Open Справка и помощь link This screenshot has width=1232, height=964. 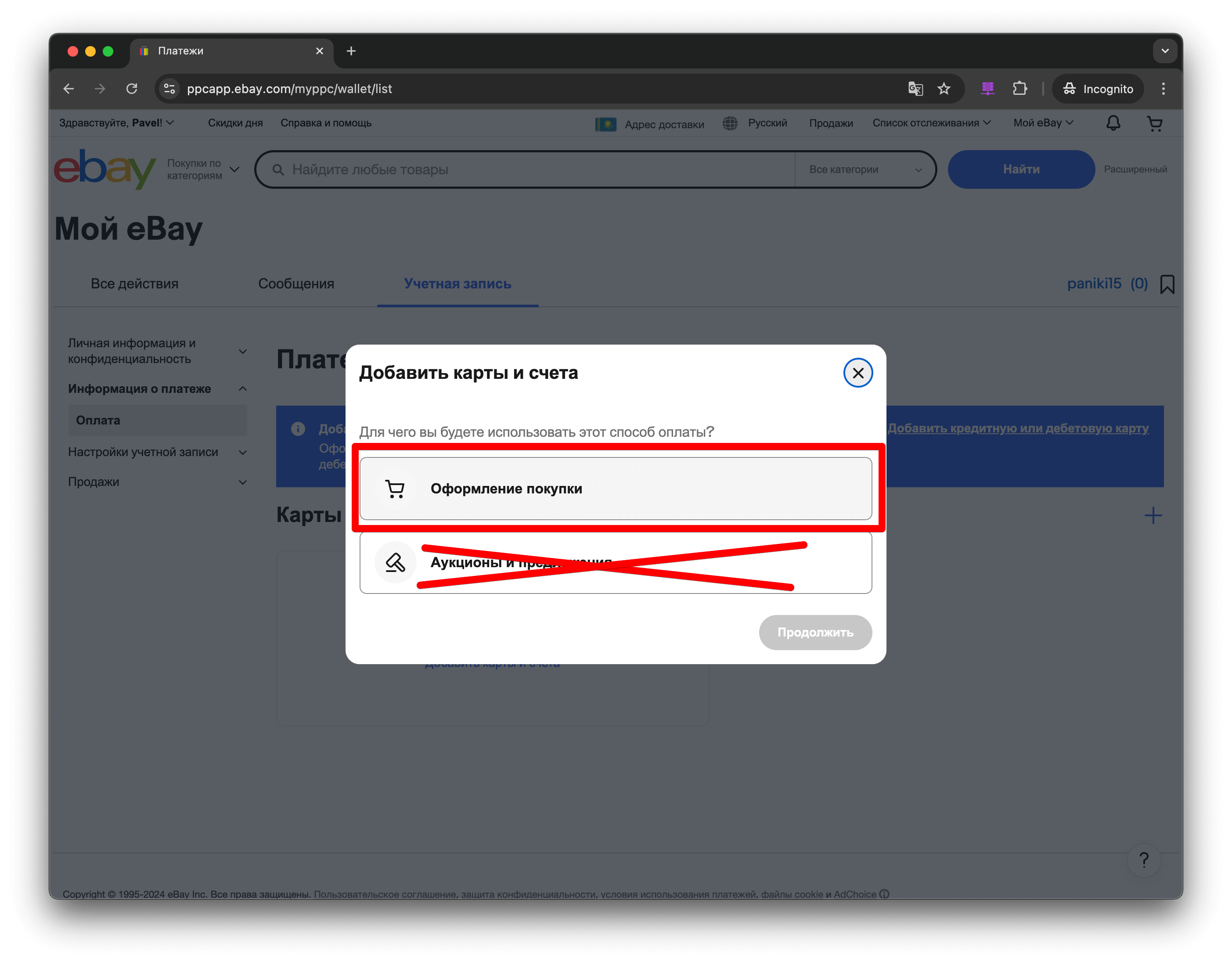click(x=326, y=123)
